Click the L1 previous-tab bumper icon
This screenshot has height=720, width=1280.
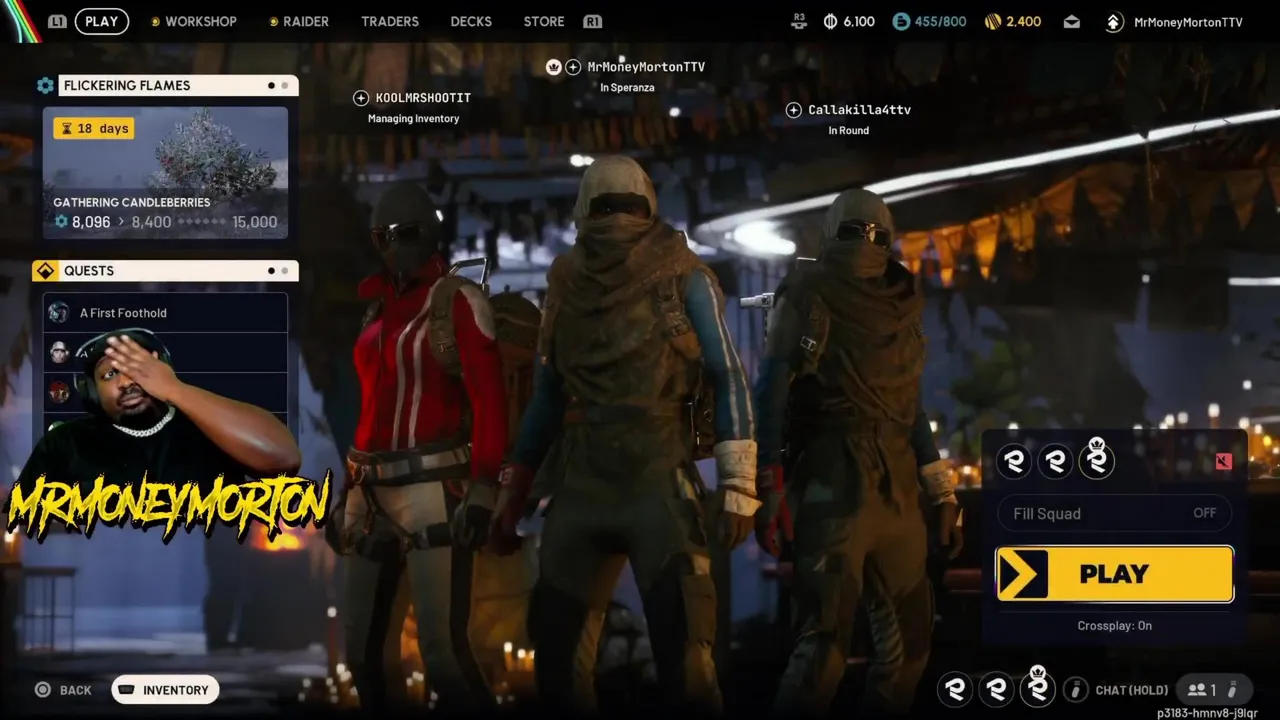[x=57, y=21]
